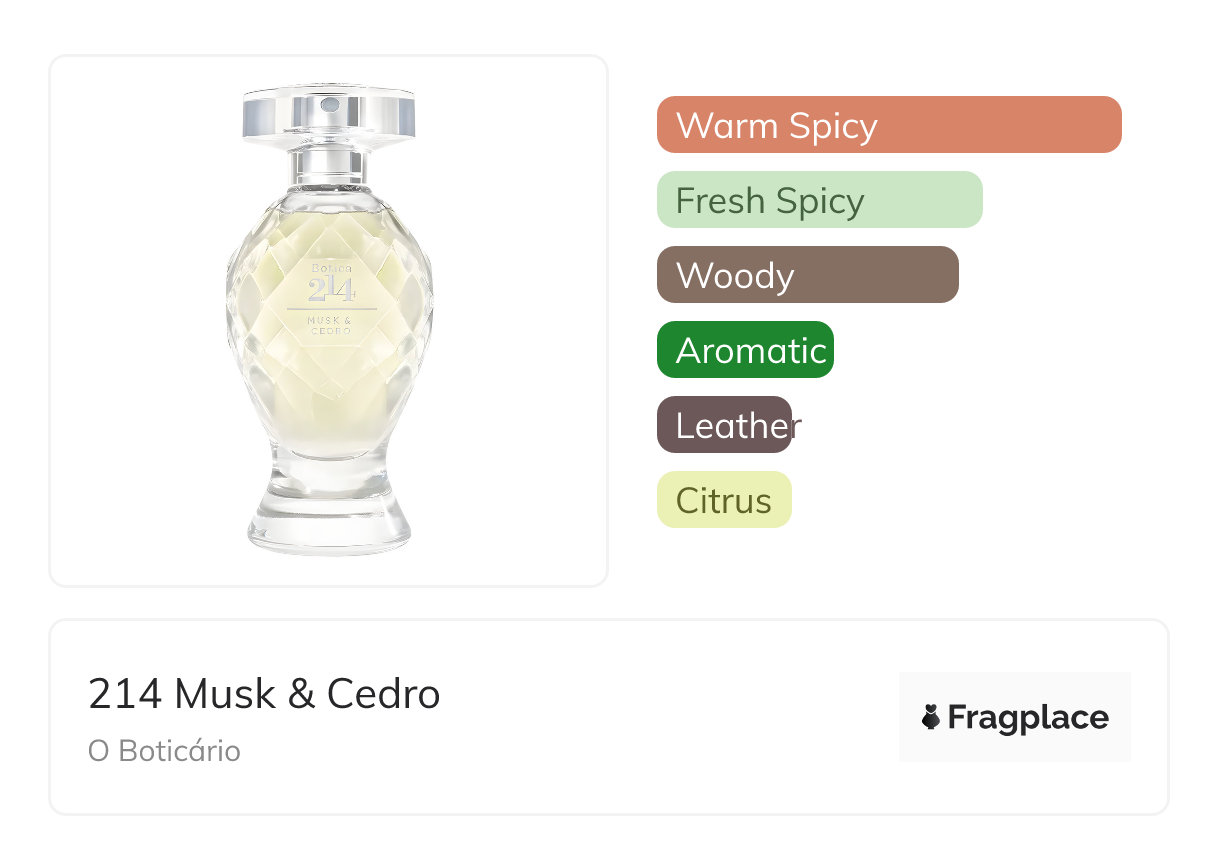The width and height of the screenshot is (1218, 864).
Task: Pick the yellow Citrus accord bar
Action: (x=724, y=500)
